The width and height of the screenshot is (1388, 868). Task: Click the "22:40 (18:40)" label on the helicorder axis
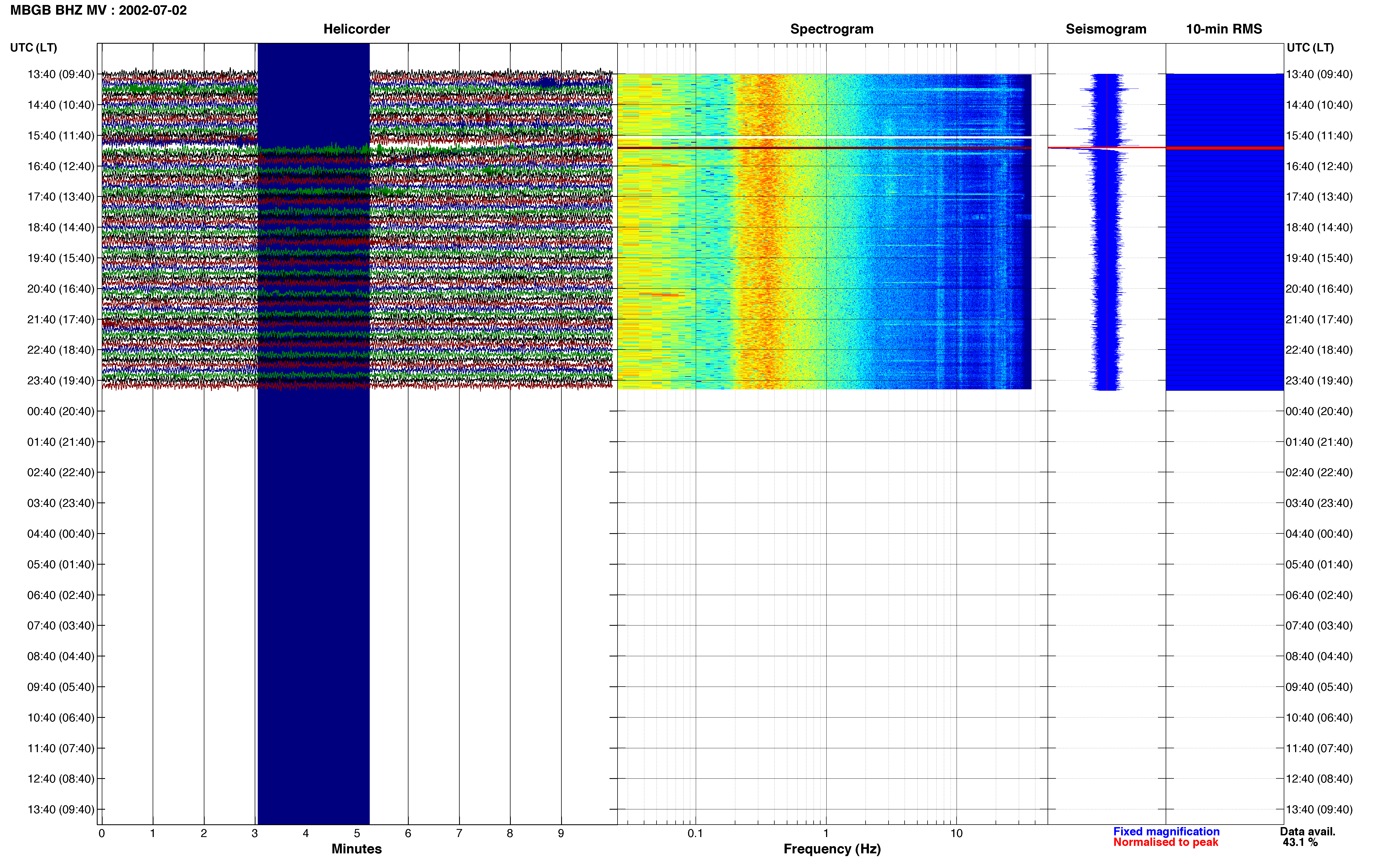click(61, 350)
